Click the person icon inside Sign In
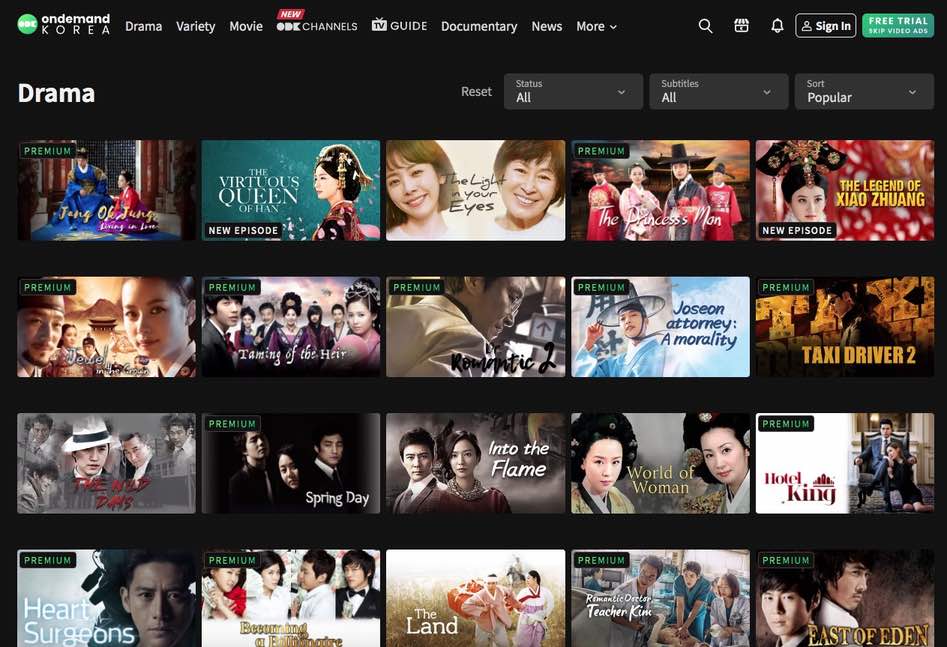This screenshot has width=947, height=647. point(807,25)
